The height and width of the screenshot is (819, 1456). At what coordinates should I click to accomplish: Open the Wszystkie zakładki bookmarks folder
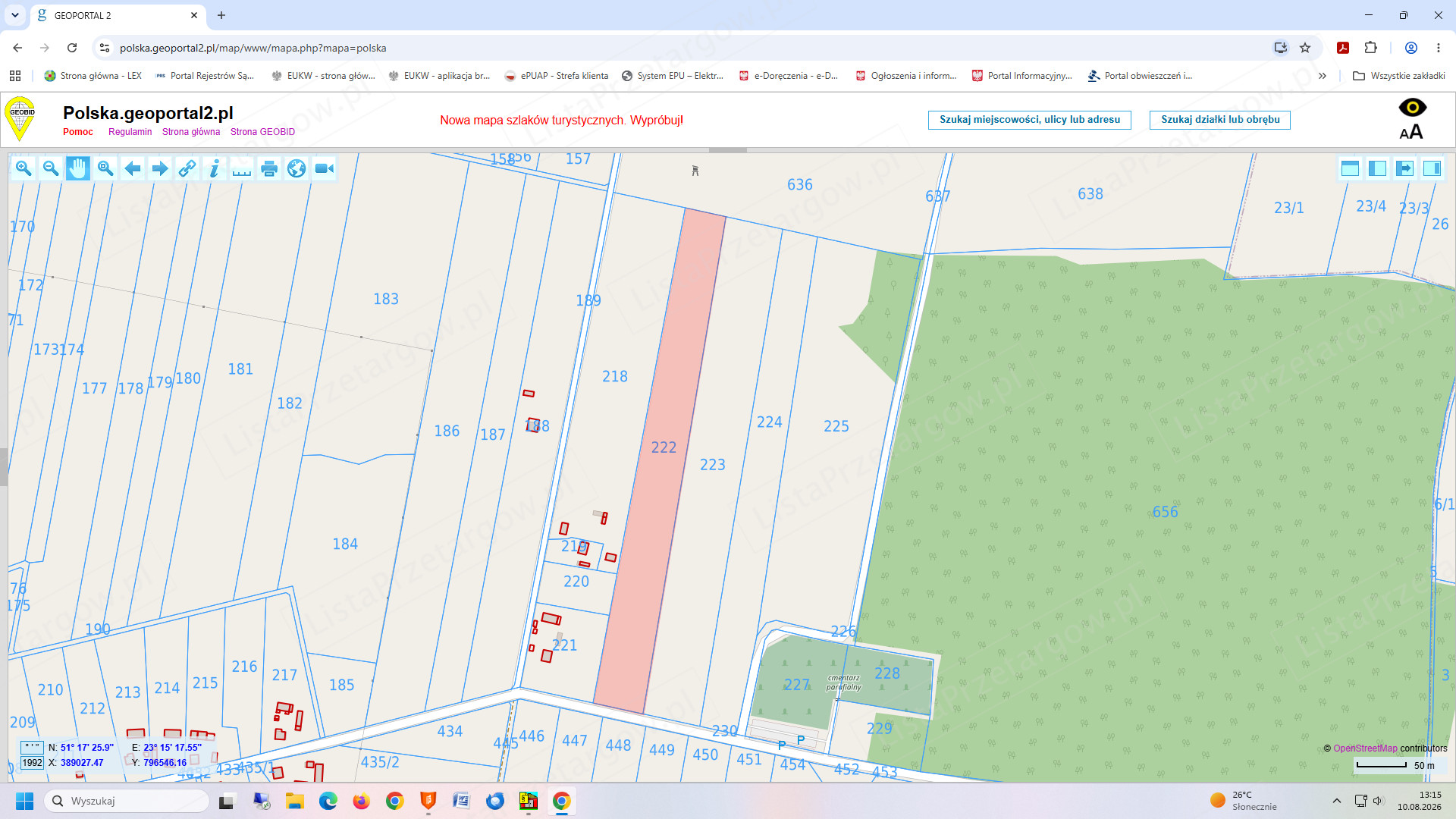(x=1399, y=76)
